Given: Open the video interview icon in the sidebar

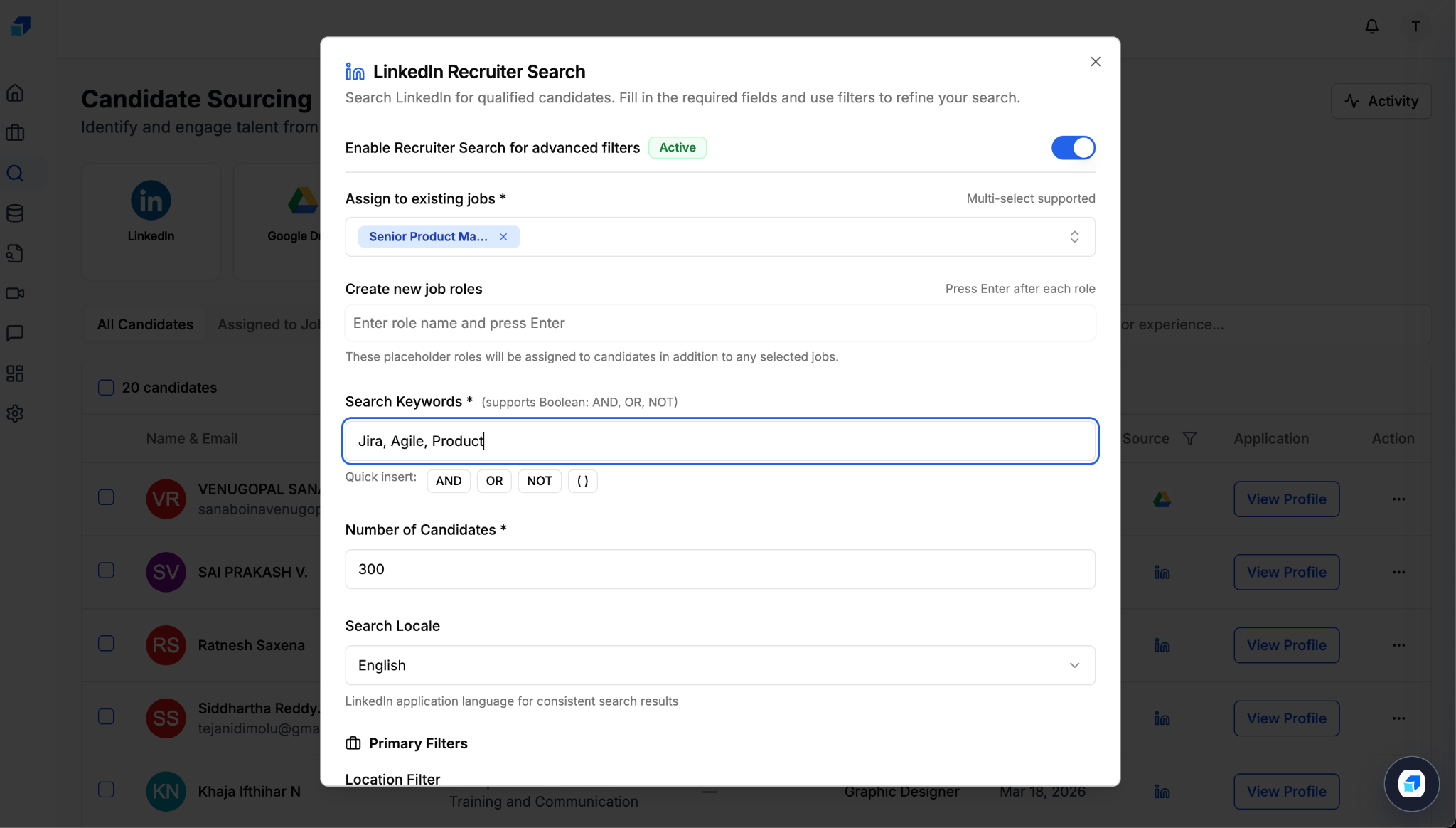Looking at the screenshot, I should [16, 294].
